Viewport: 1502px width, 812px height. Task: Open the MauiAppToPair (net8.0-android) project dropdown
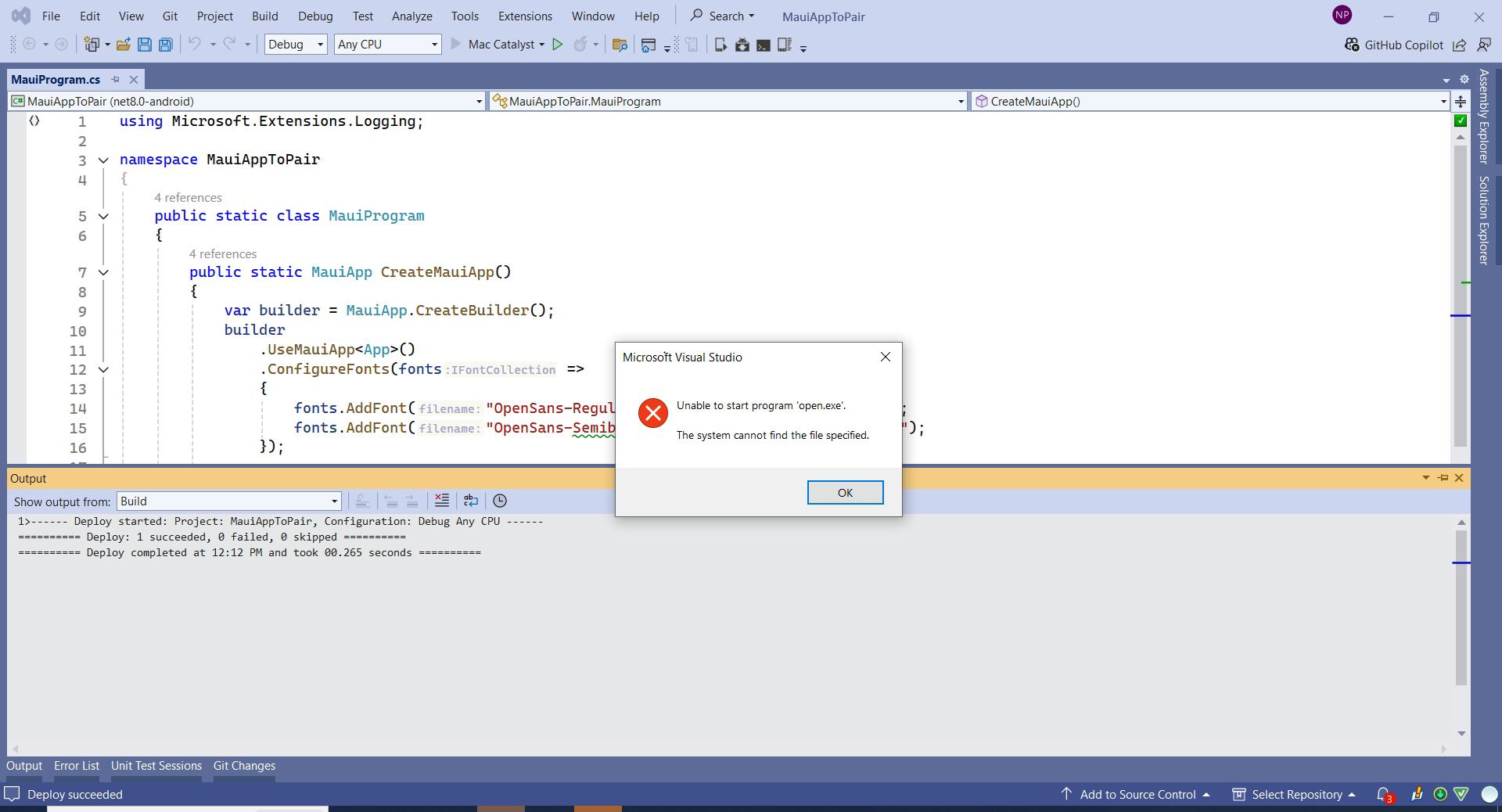click(246, 101)
